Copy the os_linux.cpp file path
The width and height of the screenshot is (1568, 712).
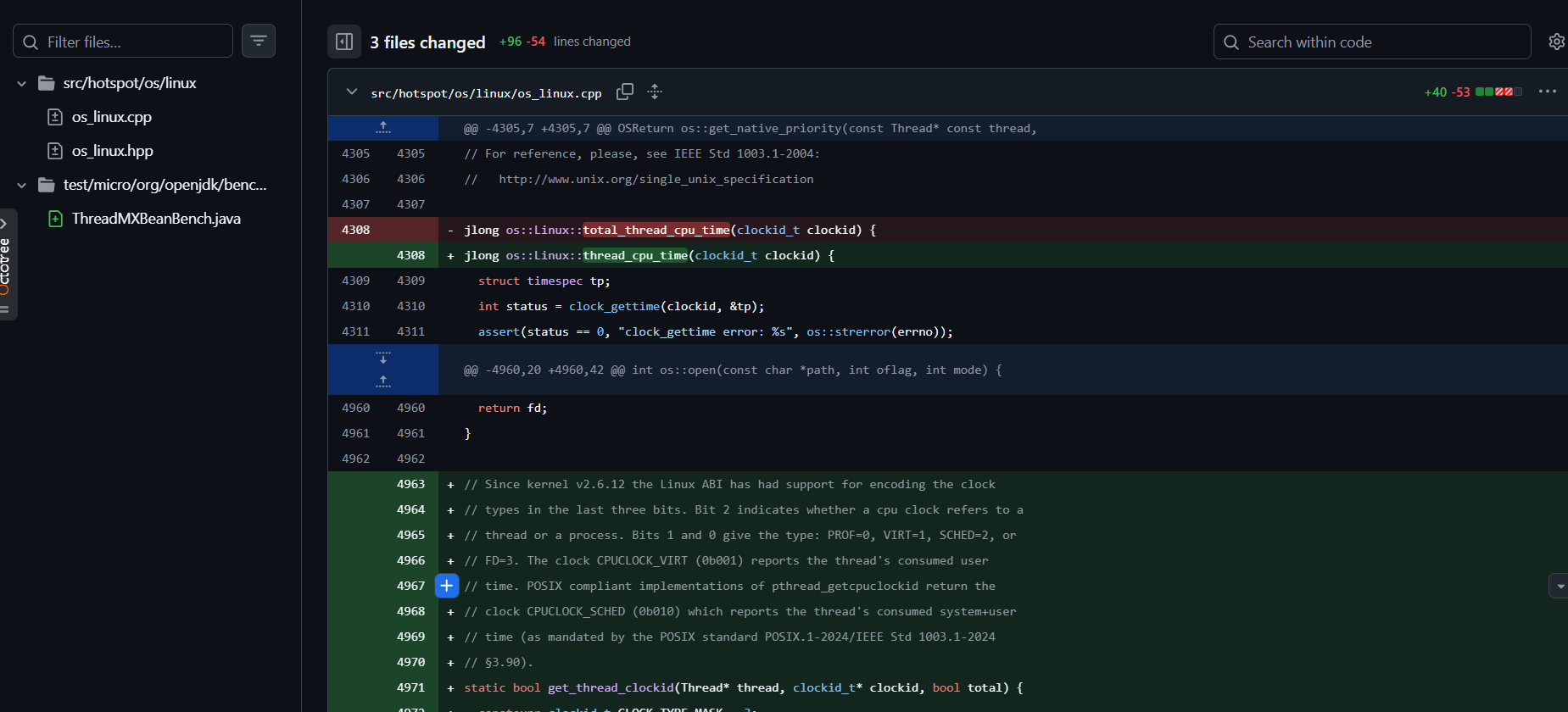625,92
